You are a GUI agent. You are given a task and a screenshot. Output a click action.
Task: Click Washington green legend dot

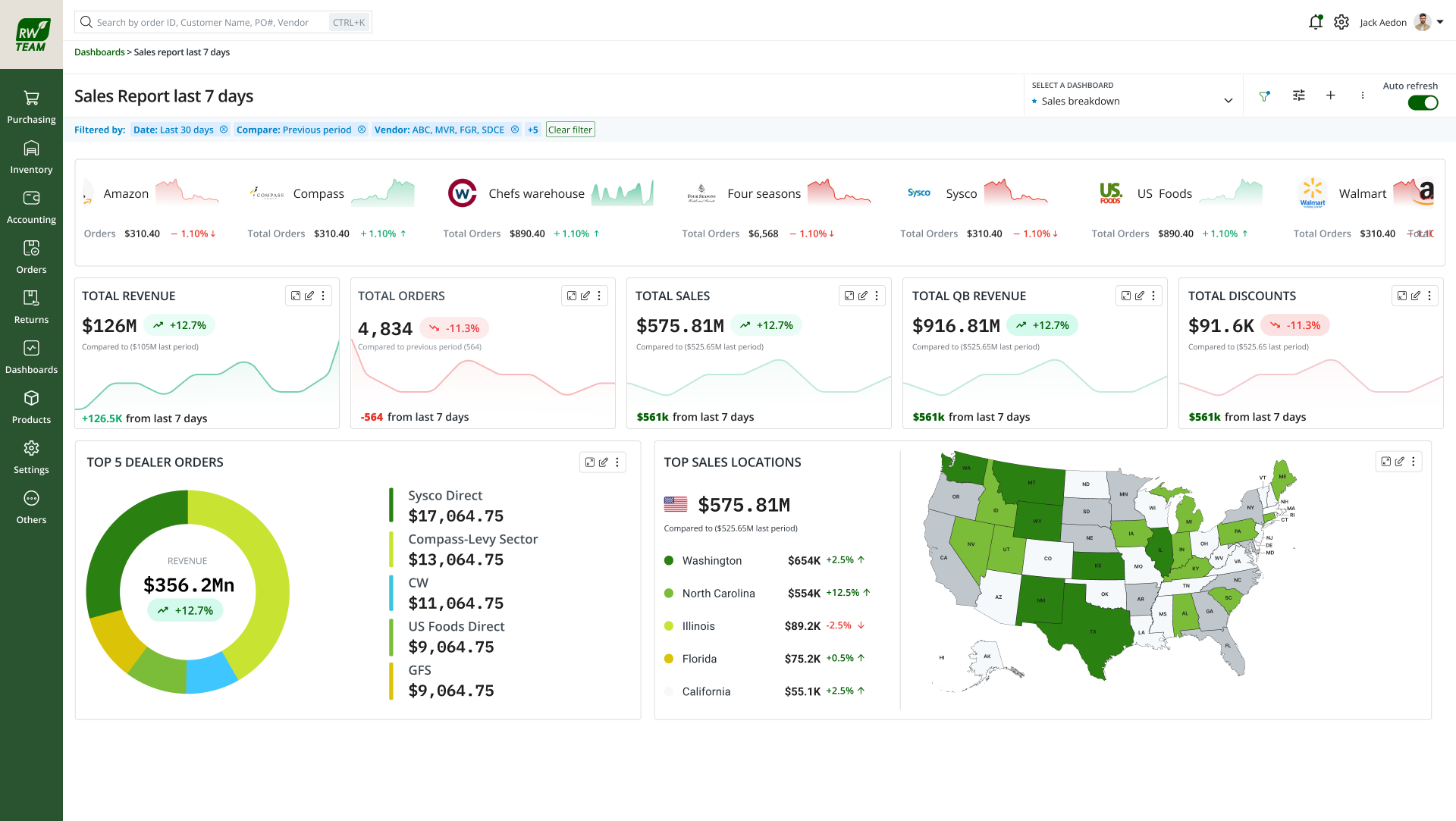tap(669, 561)
